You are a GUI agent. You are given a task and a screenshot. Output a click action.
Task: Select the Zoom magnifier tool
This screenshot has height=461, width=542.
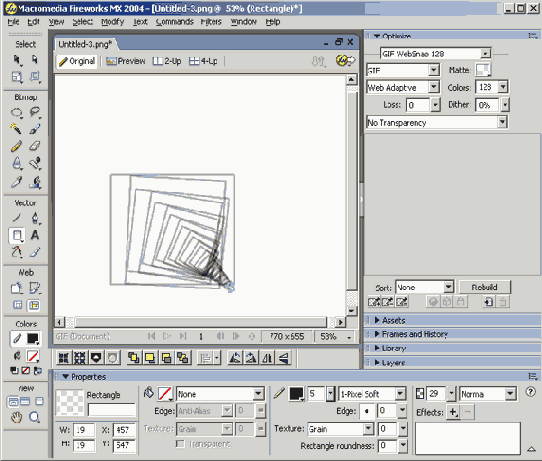click(x=34, y=417)
